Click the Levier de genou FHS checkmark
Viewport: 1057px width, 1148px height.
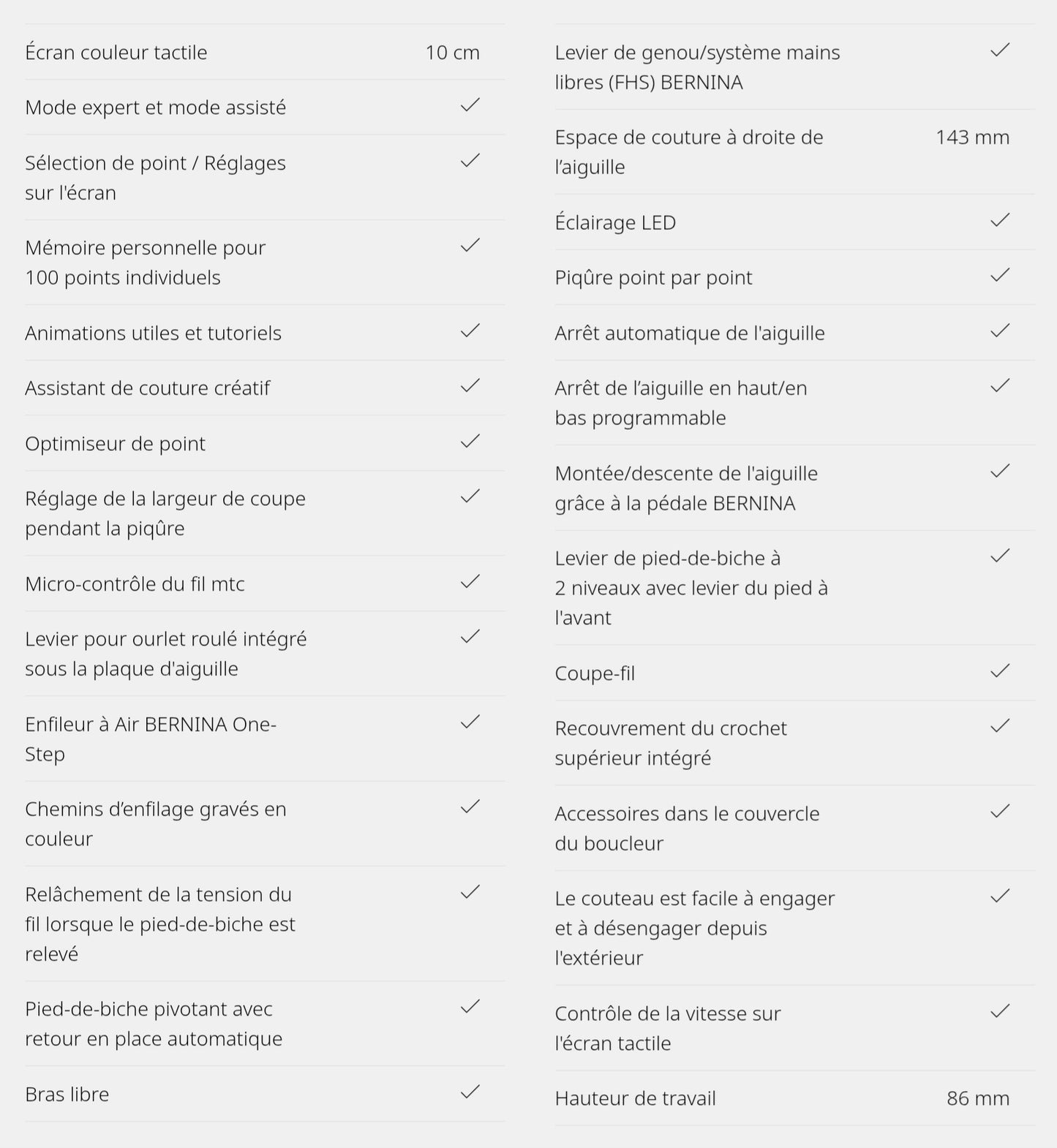point(999,50)
